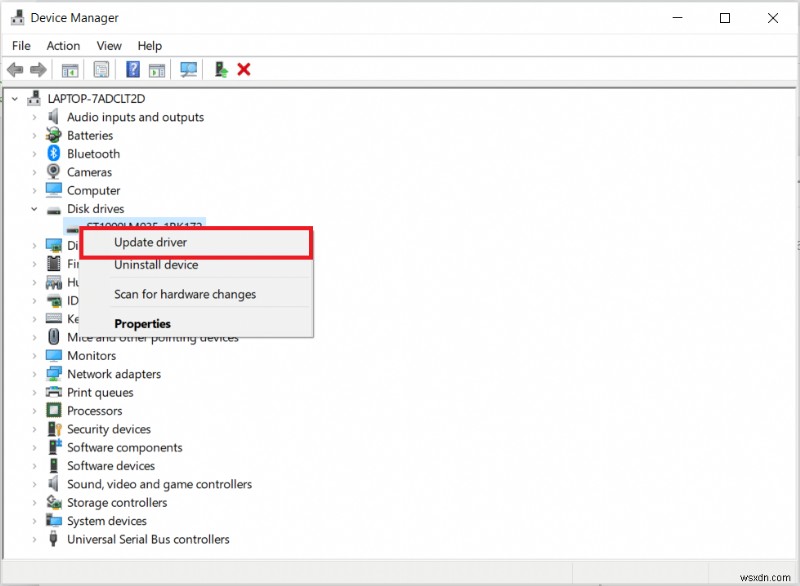Click the Forward navigation arrow
This screenshot has height=586, width=800.
click(x=37, y=69)
